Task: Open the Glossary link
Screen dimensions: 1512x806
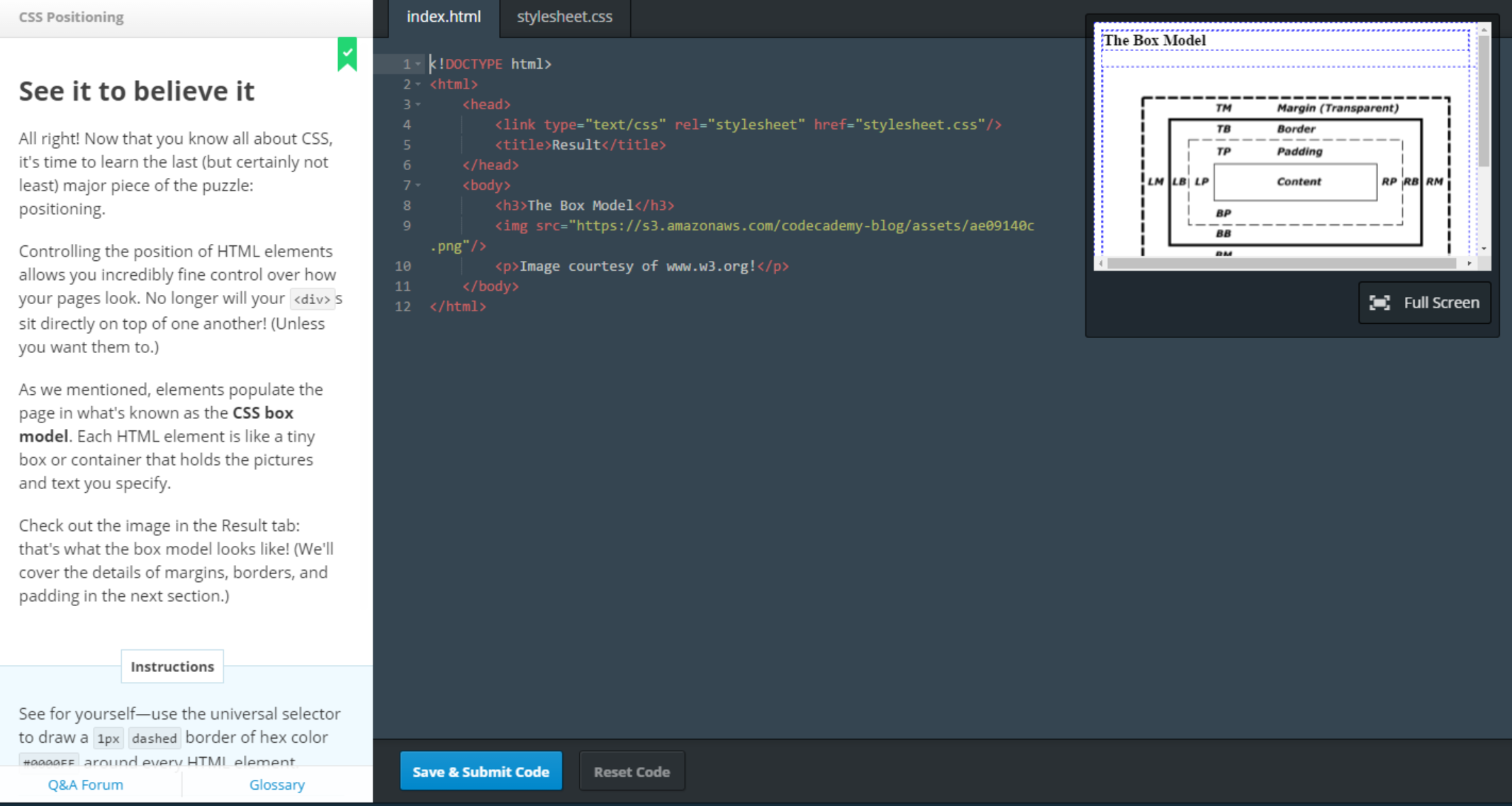Action: point(277,785)
